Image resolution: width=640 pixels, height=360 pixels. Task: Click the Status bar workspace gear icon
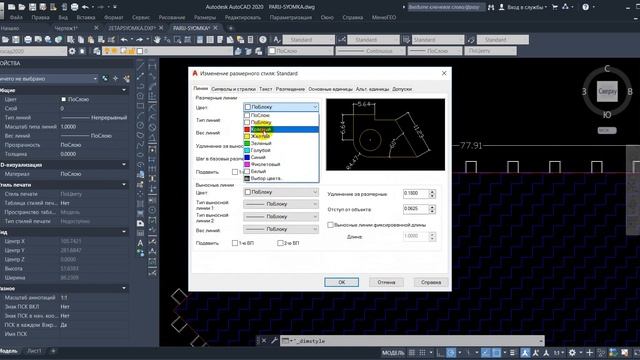572,353
